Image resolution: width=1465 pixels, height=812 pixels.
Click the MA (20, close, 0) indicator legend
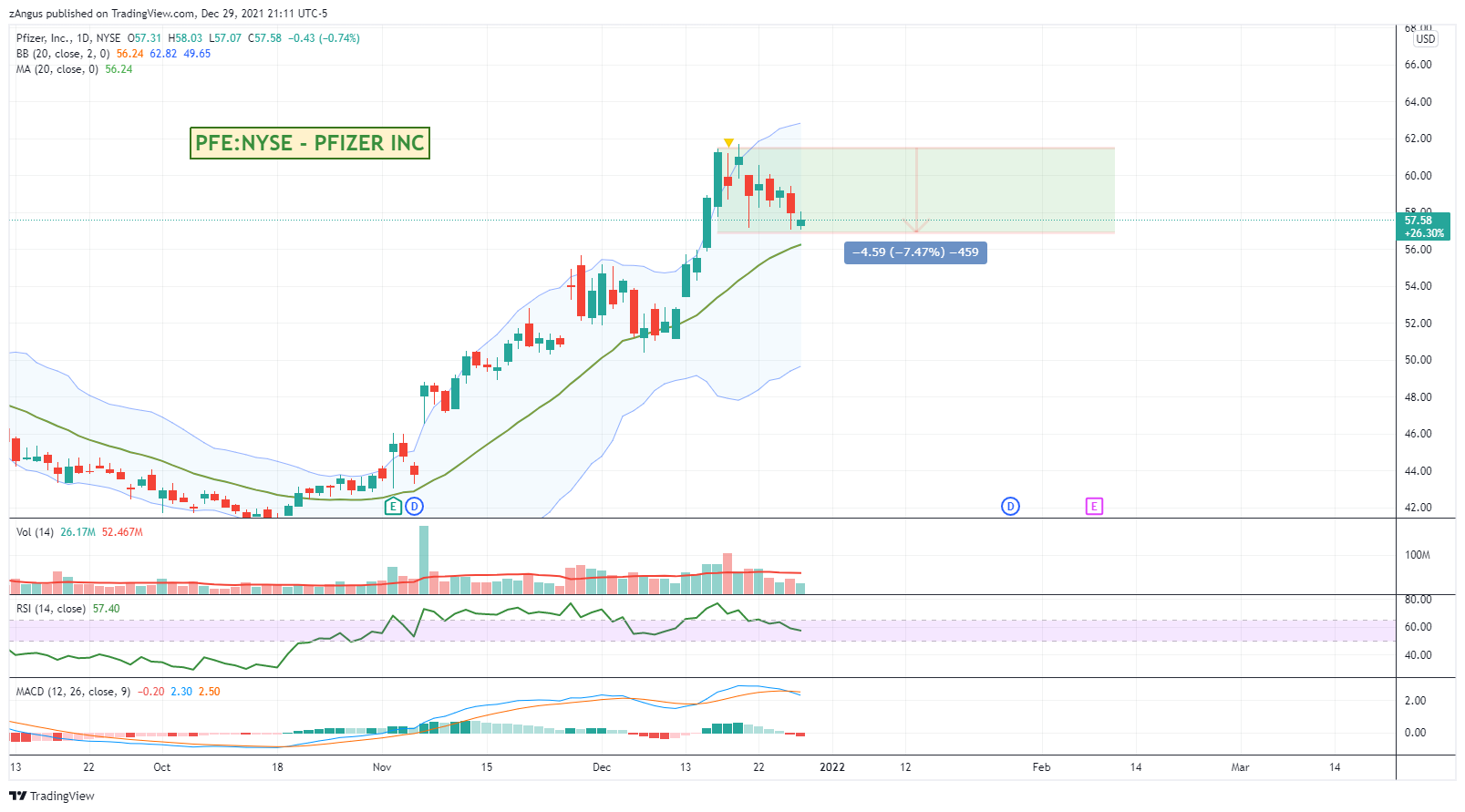click(57, 69)
